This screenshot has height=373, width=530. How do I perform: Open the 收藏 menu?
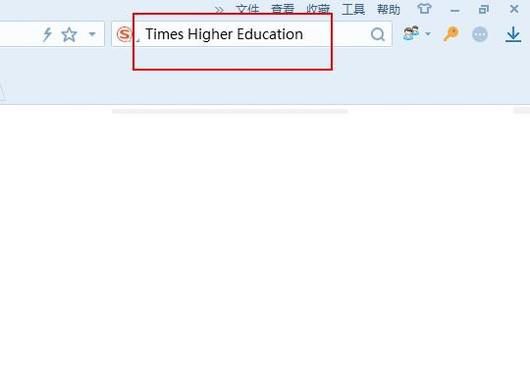tap(318, 9)
